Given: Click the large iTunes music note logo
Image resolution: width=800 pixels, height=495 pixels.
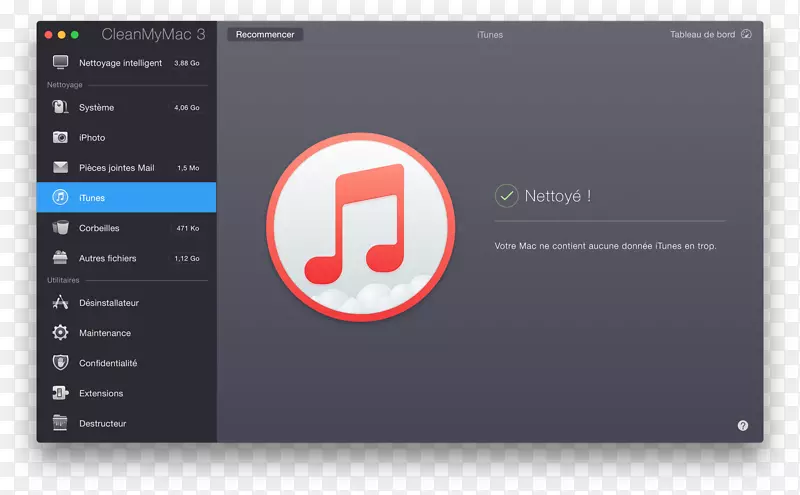Looking at the screenshot, I should pyautogui.click(x=361, y=225).
